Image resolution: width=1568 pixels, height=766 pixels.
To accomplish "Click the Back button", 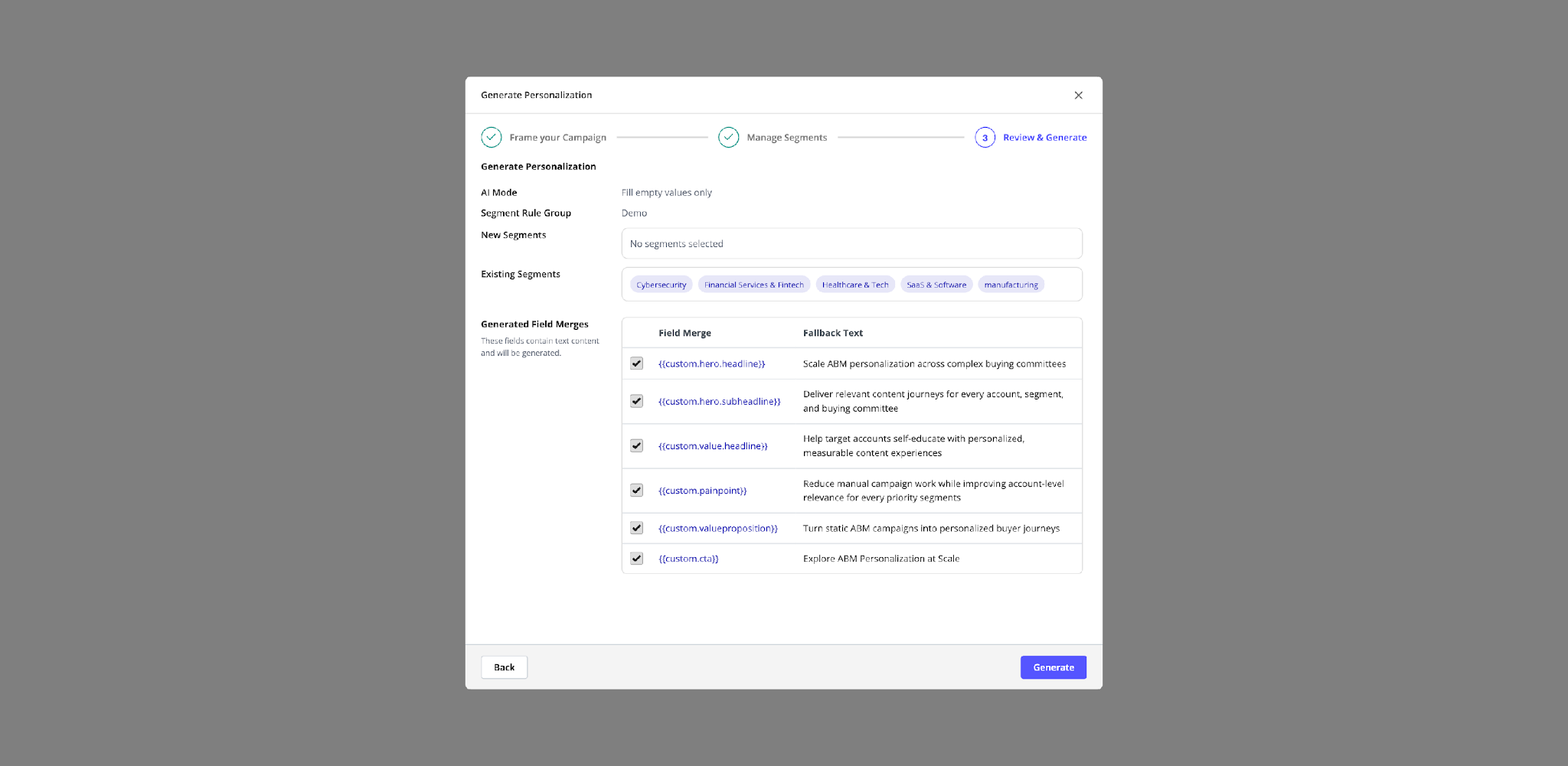I will 504,667.
